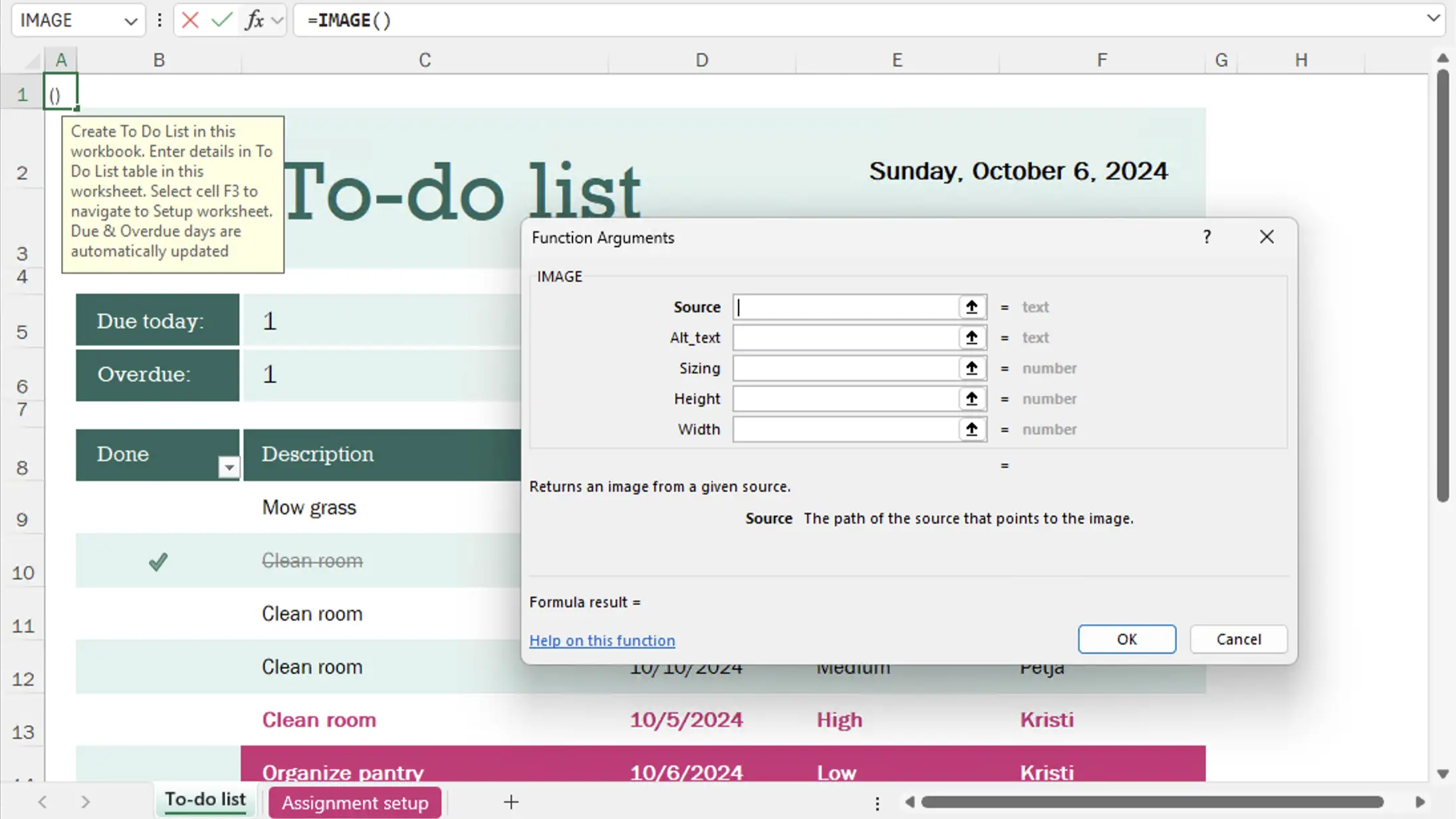Open the Done column filter dropdown

[229, 467]
